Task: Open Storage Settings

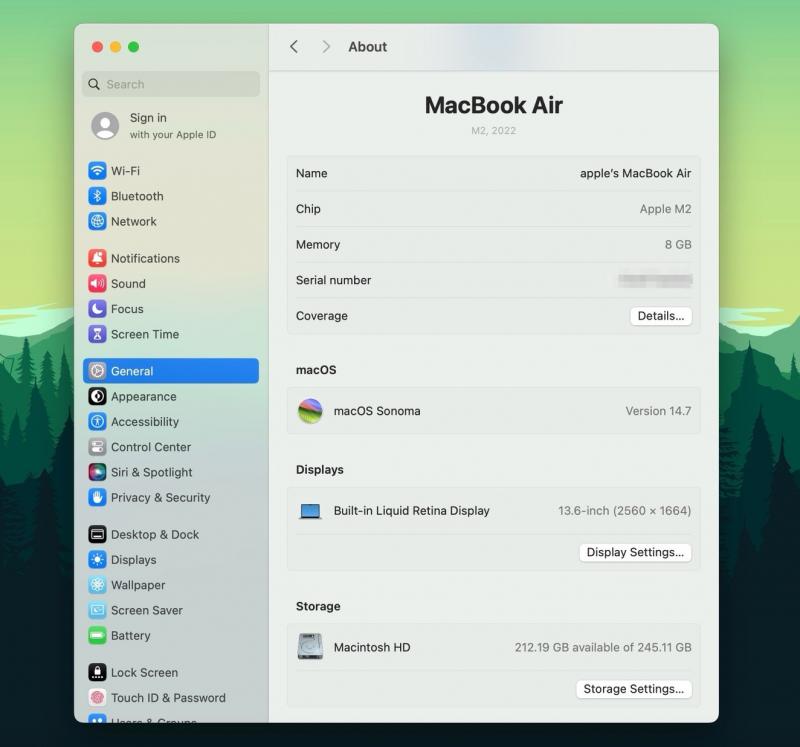Action: tap(634, 689)
